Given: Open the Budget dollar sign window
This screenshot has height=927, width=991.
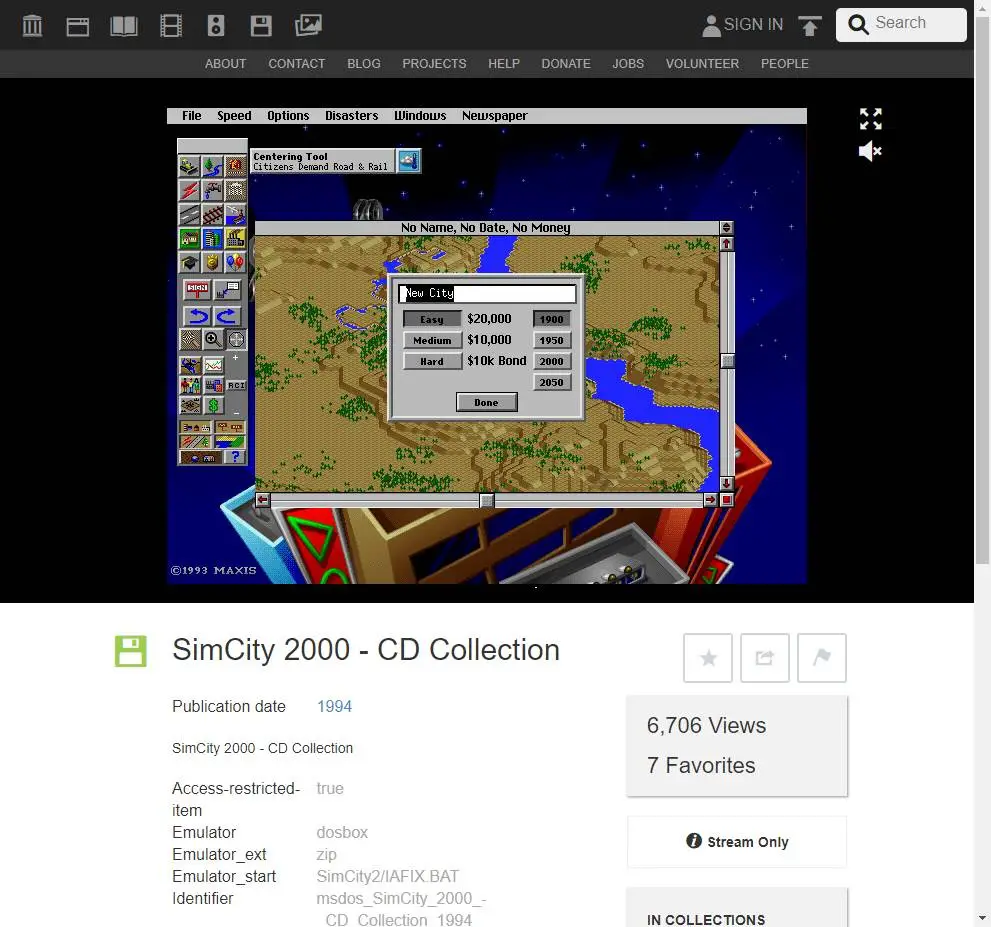Looking at the screenshot, I should 214,406.
